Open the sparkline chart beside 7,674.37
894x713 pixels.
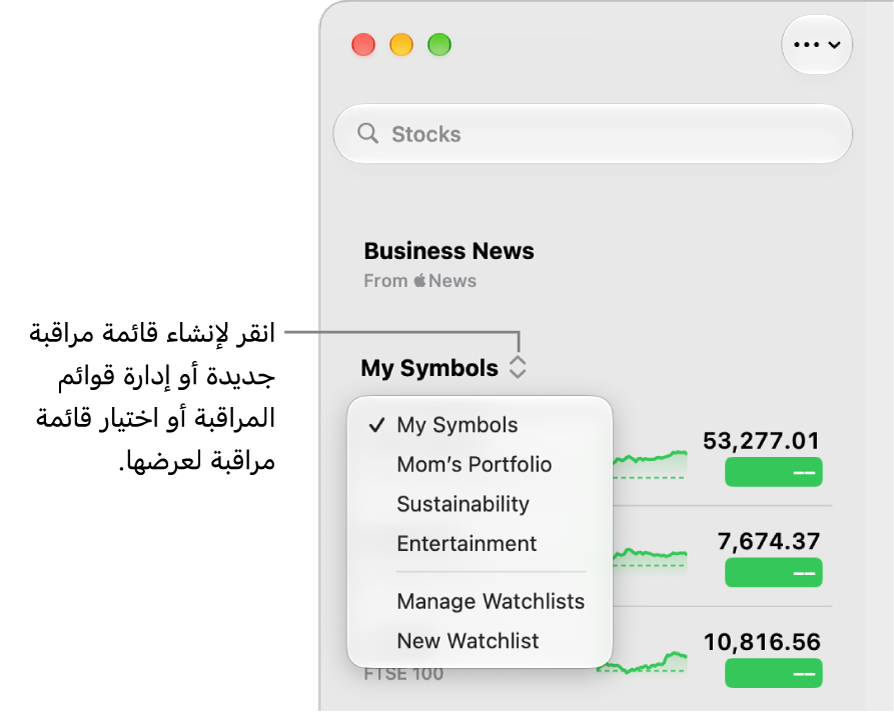click(650, 558)
